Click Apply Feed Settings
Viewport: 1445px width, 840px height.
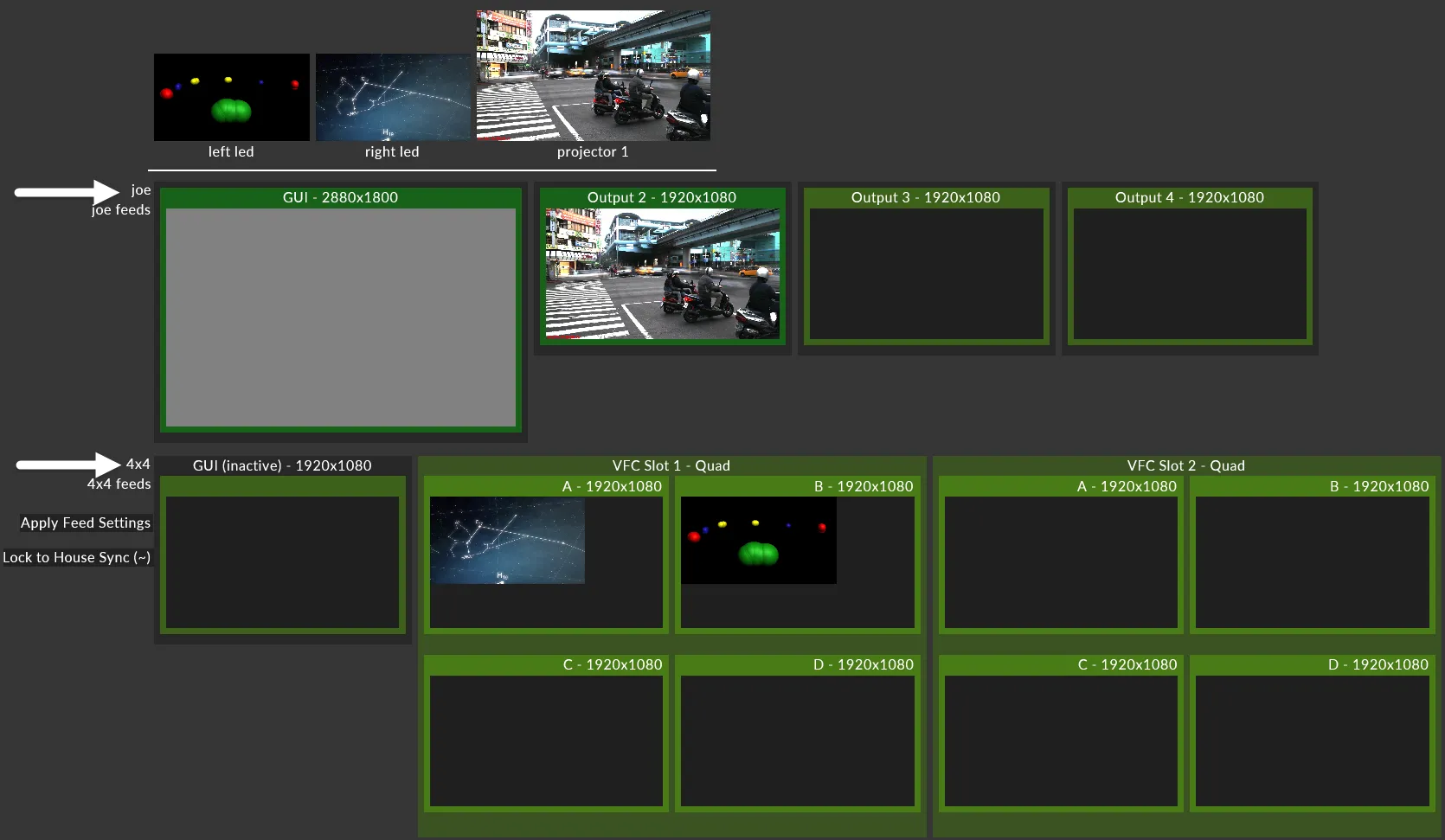point(84,523)
